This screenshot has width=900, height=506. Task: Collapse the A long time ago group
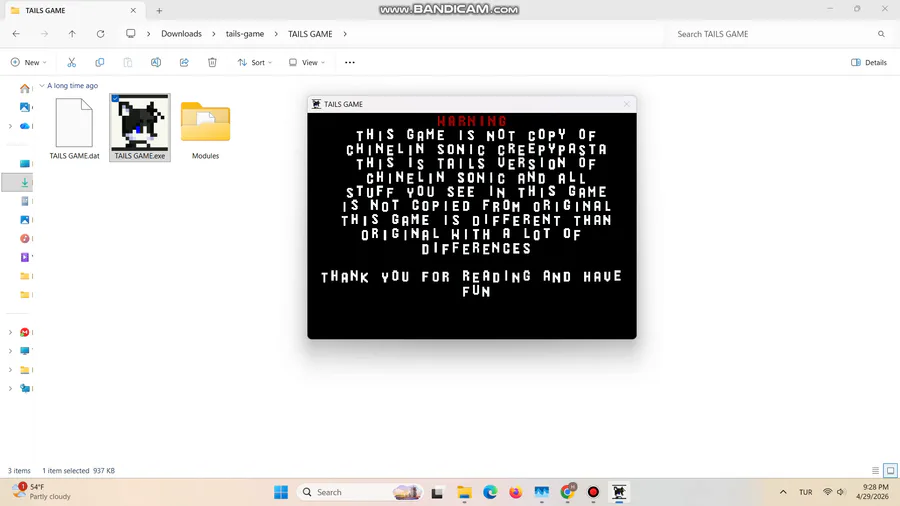42,85
